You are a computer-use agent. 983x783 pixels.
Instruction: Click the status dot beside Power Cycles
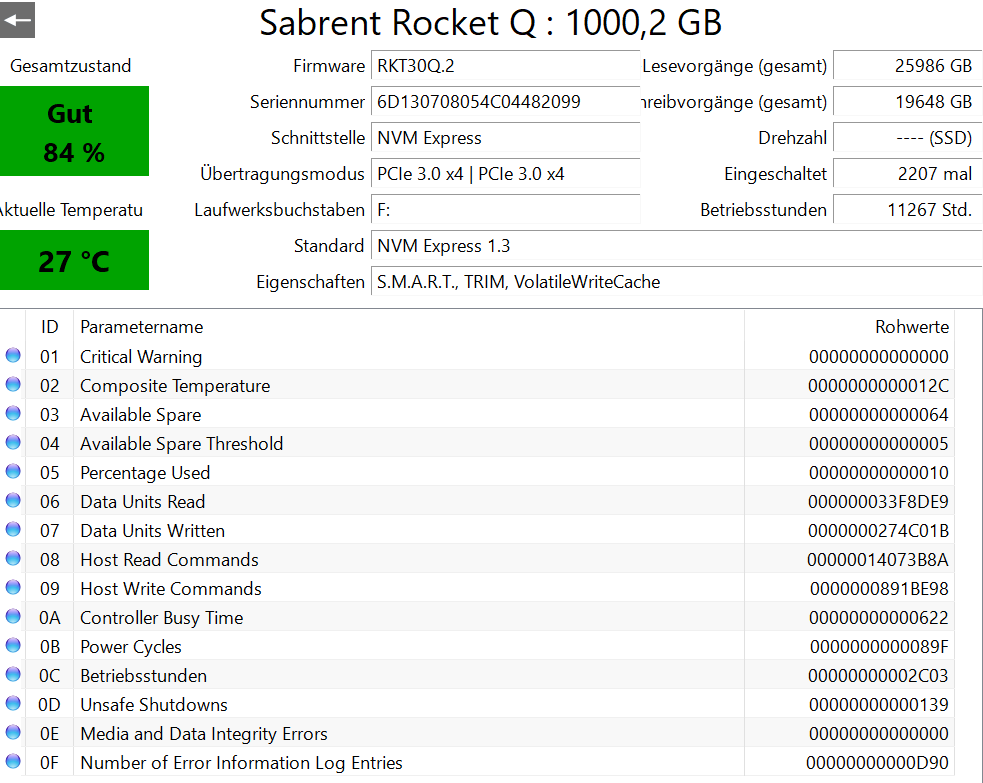[13, 645]
